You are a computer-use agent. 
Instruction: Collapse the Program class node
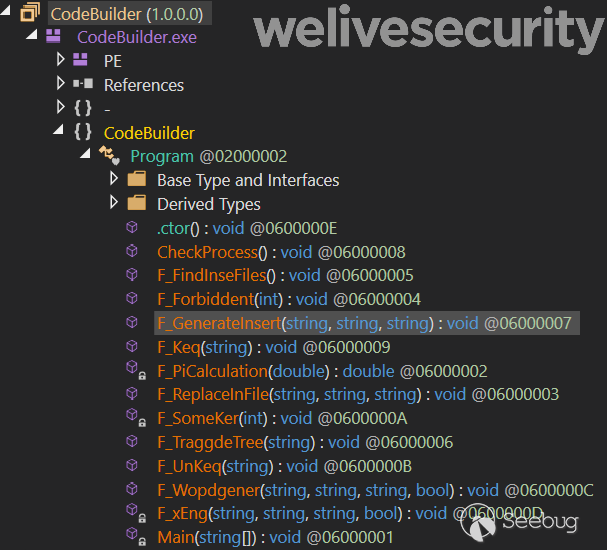(x=87, y=157)
